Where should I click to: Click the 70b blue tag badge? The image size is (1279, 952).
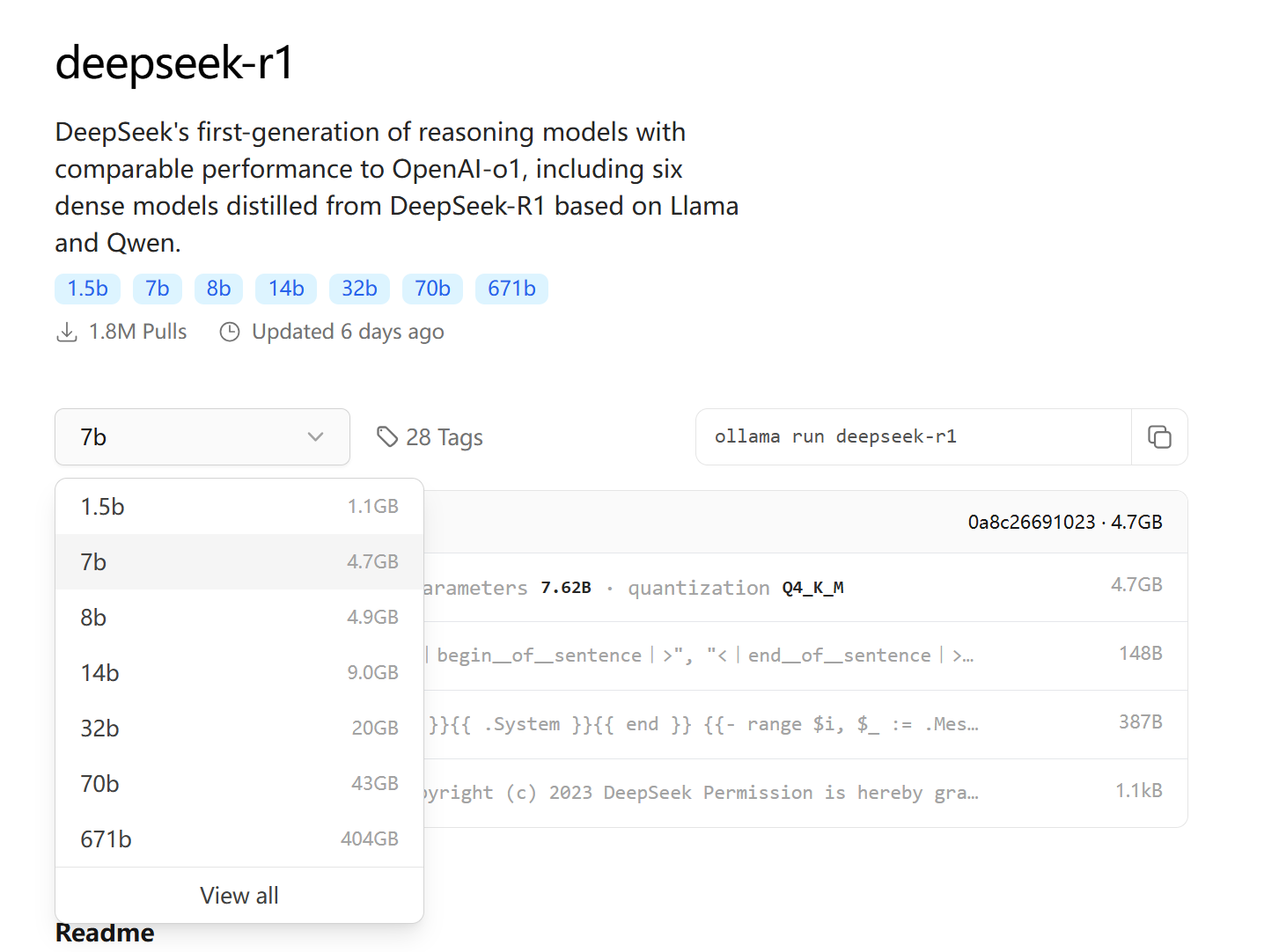[432, 289]
